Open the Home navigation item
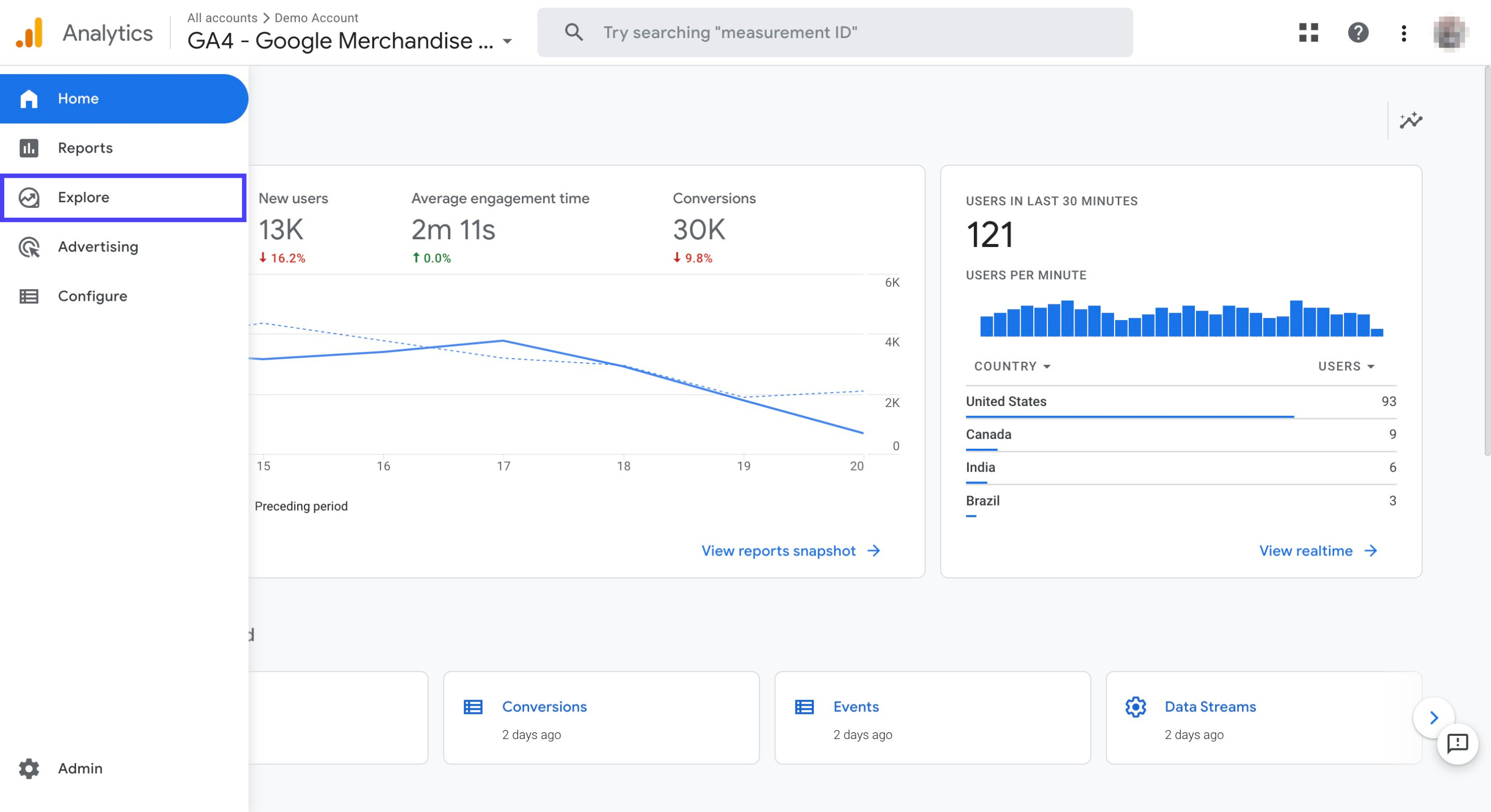The width and height of the screenshot is (1491, 812). pos(123,99)
